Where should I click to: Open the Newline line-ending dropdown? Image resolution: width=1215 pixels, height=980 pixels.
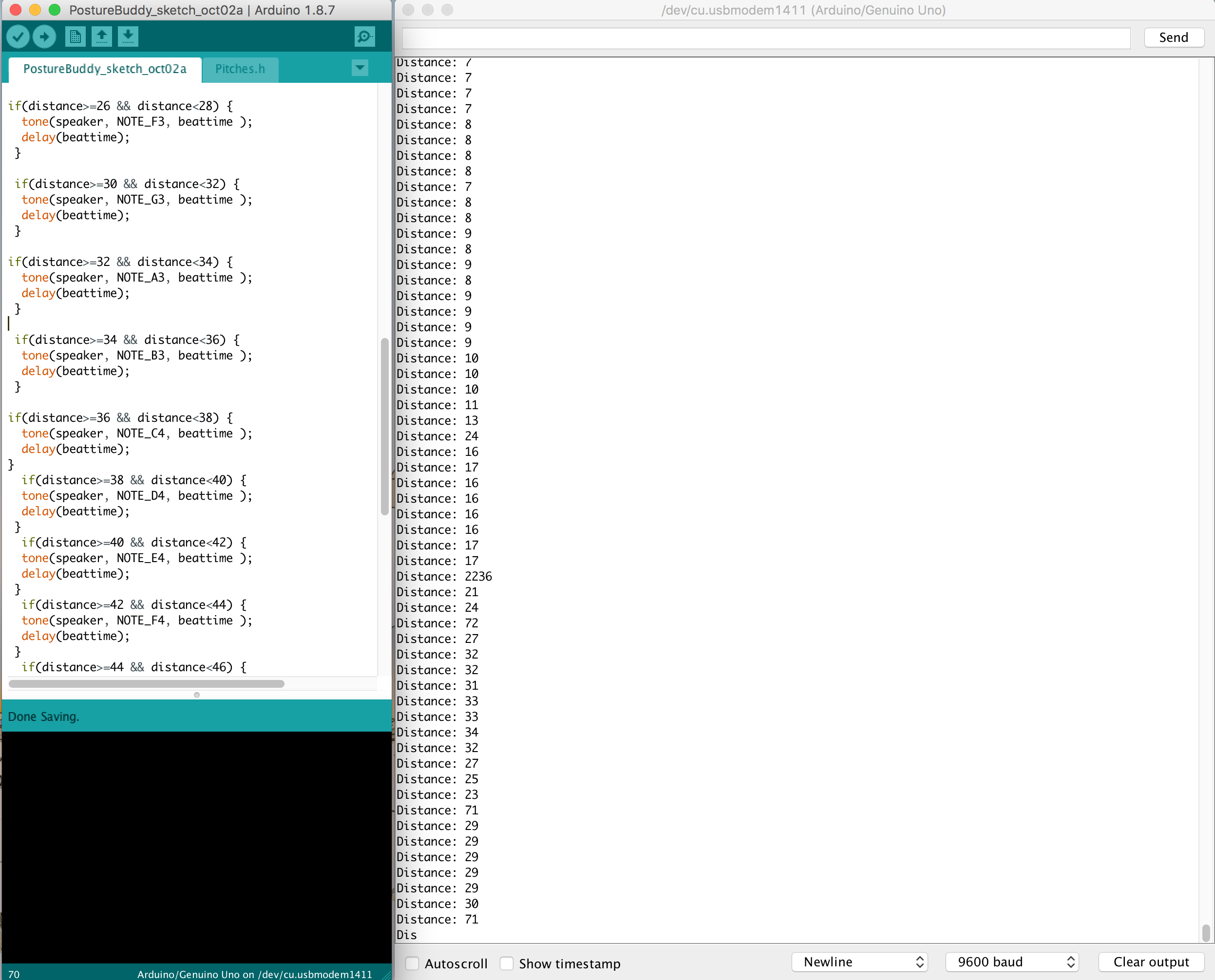tap(860, 962)
